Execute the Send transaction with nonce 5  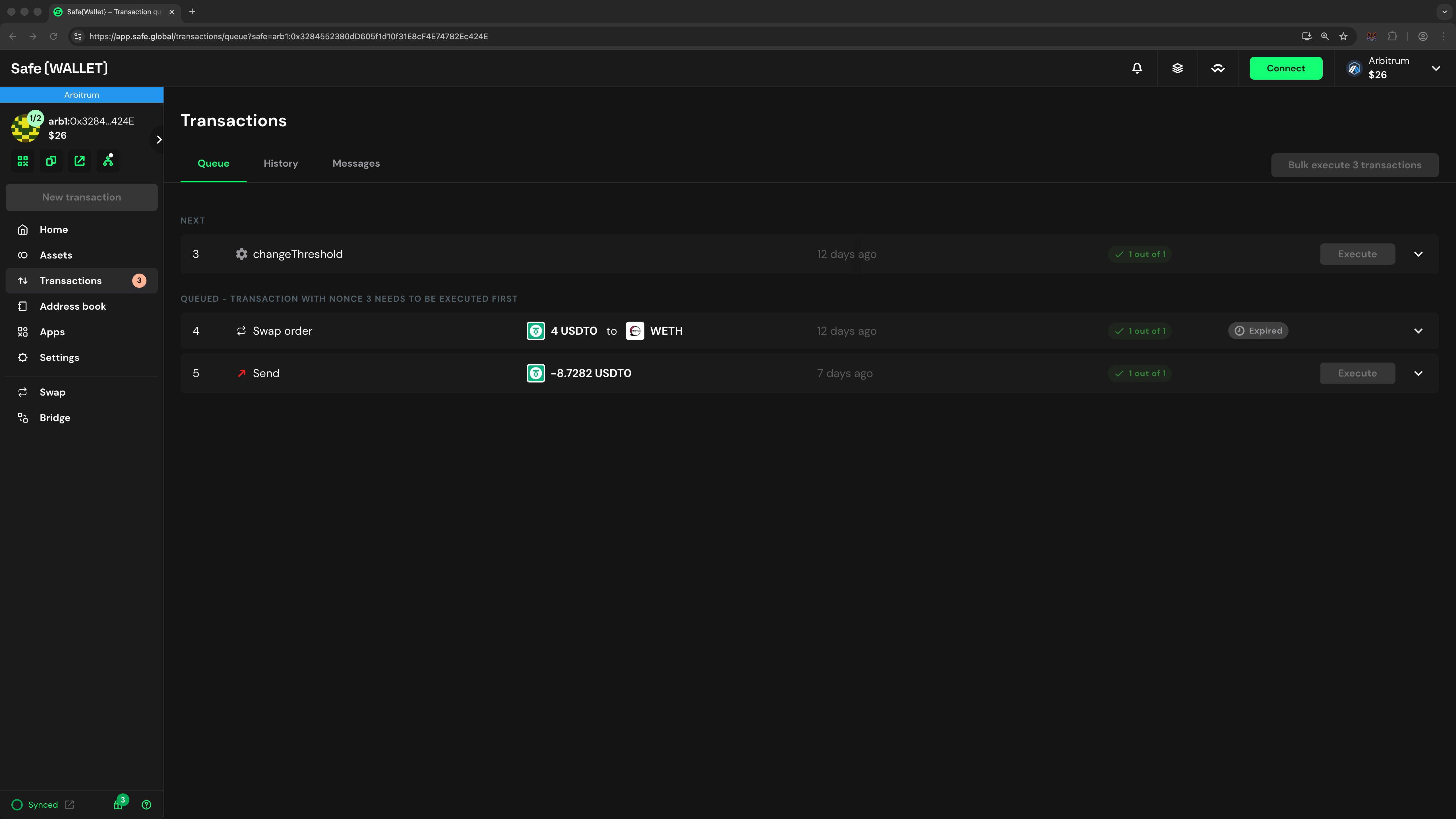pyautogui.click(x=1357, y=373)
